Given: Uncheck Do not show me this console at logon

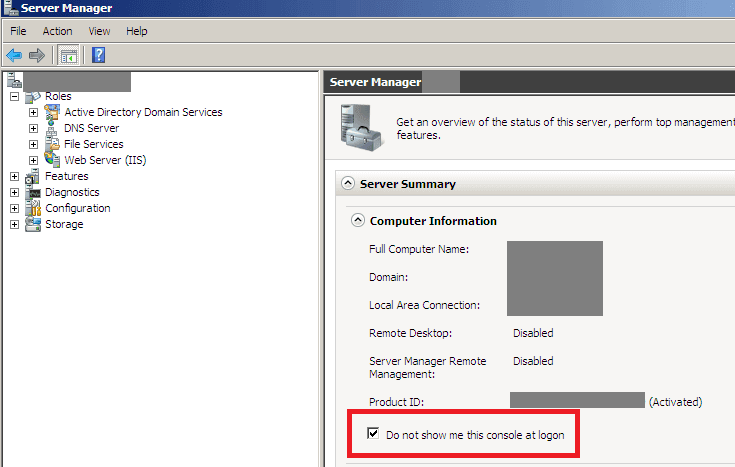Looking at the screenshot, I should coord(373,433).
